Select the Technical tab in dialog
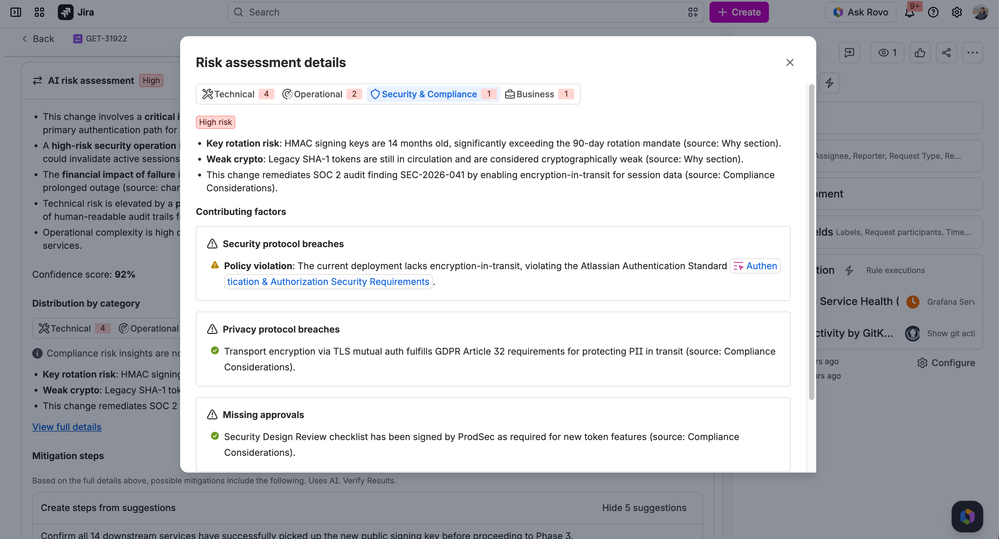The width and height of the screenshot is (999, 539). [238, 94]
